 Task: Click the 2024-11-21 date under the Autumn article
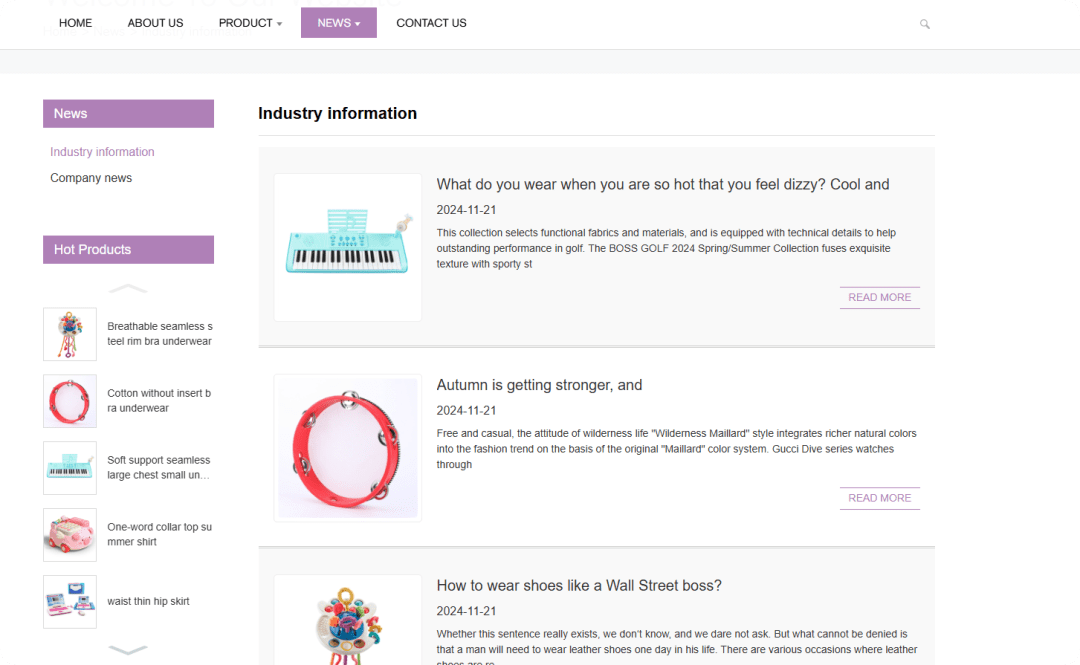point(466,410)
